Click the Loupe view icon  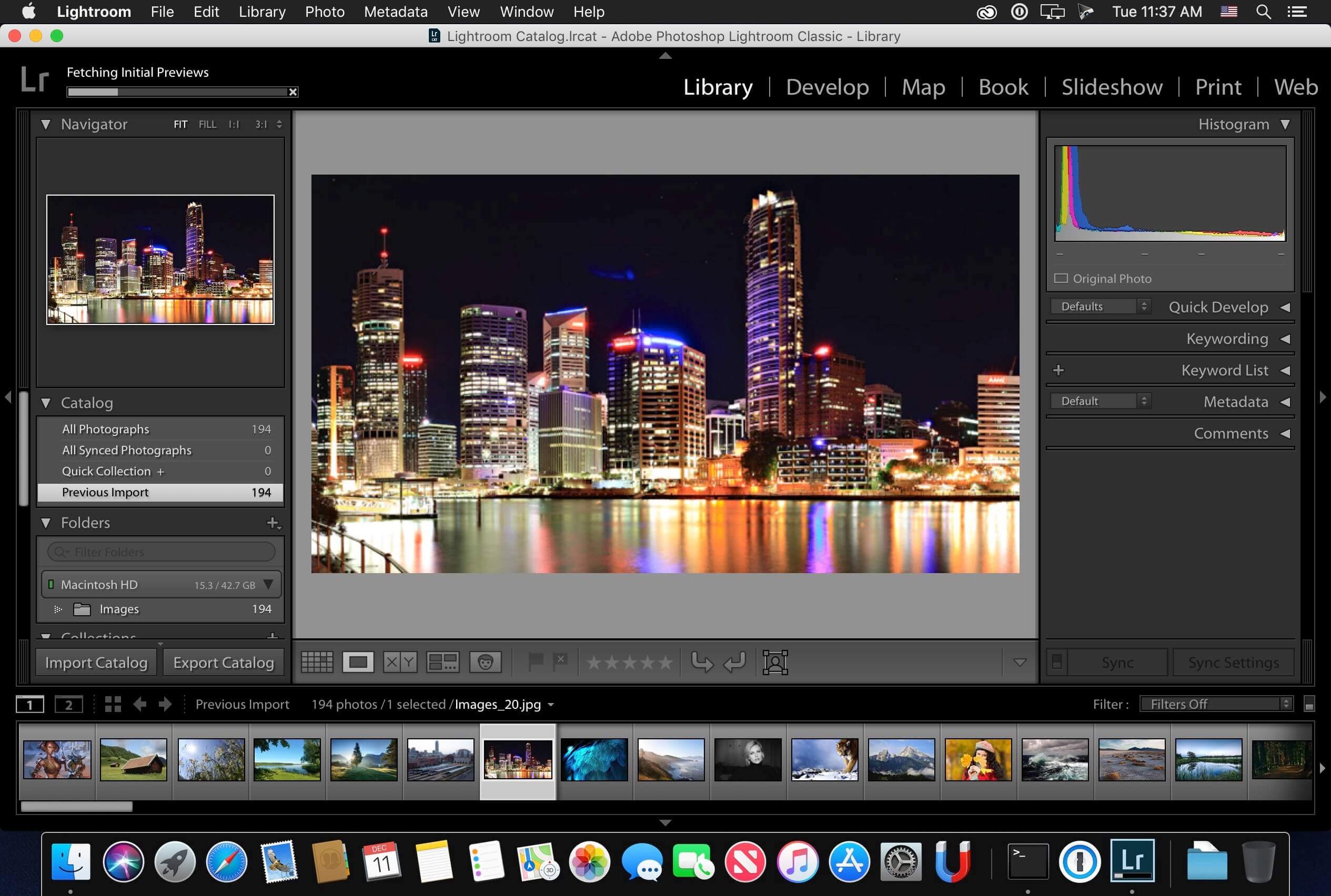click(357, 662)
